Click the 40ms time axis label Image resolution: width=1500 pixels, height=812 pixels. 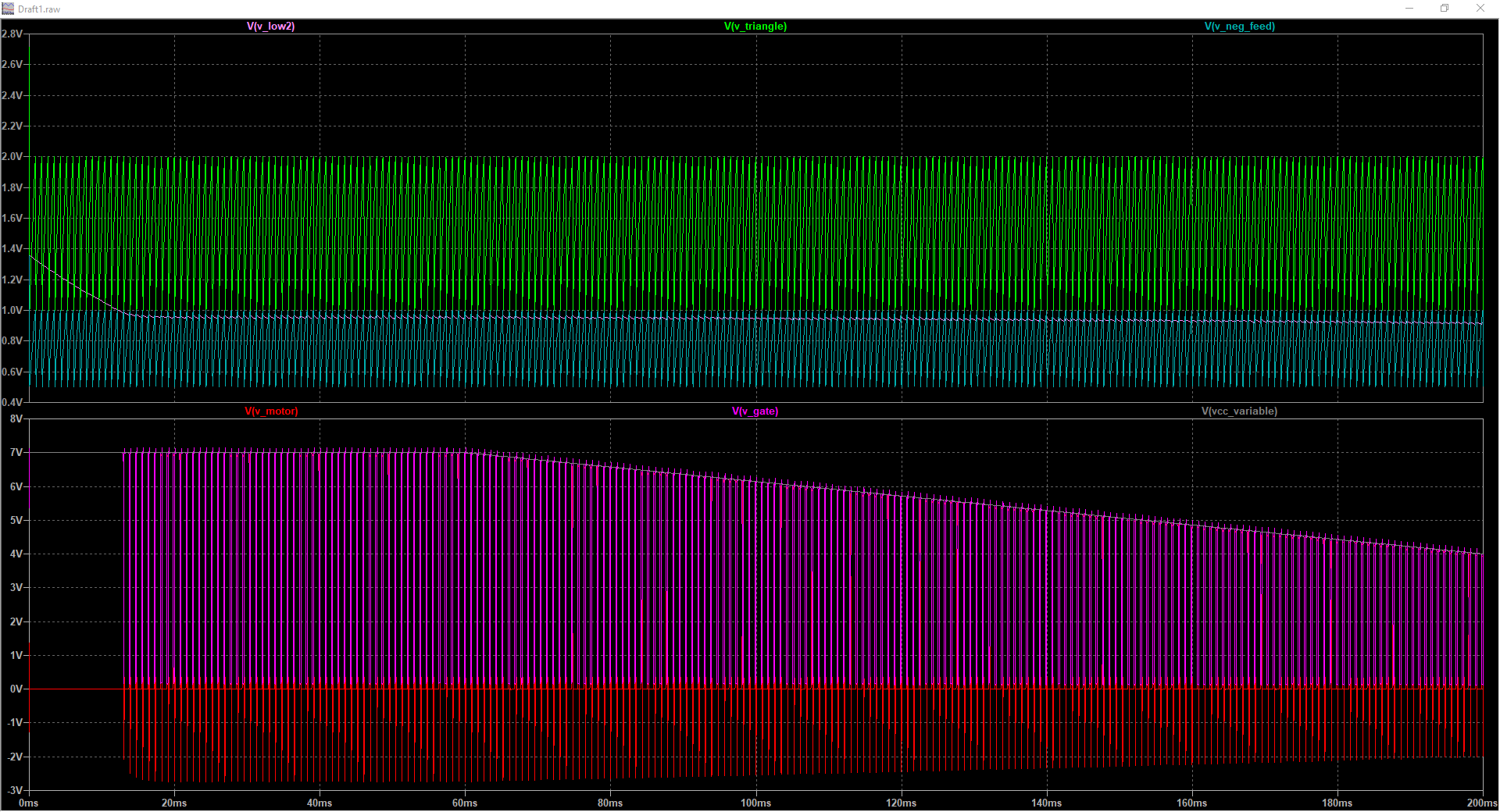point(320,803)
